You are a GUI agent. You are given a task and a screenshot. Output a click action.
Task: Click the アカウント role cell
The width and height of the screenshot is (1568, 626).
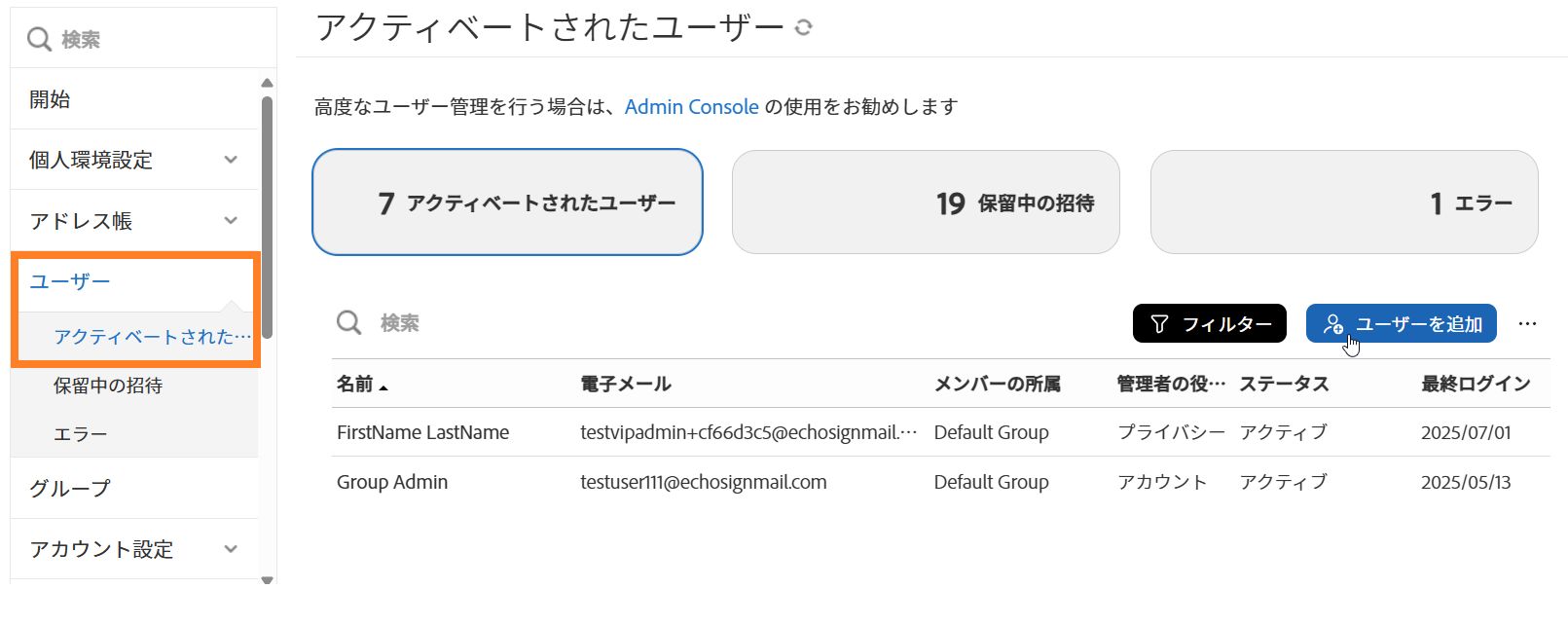coord(1162,482)
